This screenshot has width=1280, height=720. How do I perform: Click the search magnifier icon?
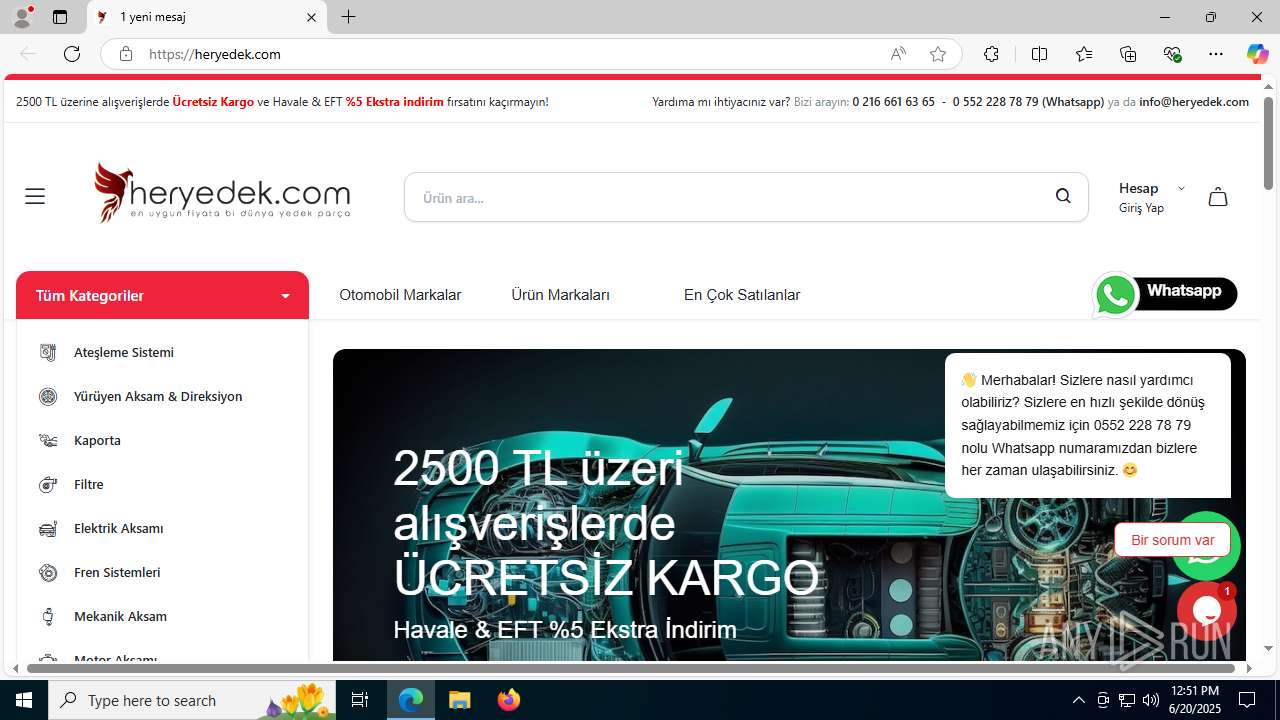pos(1063,196)
